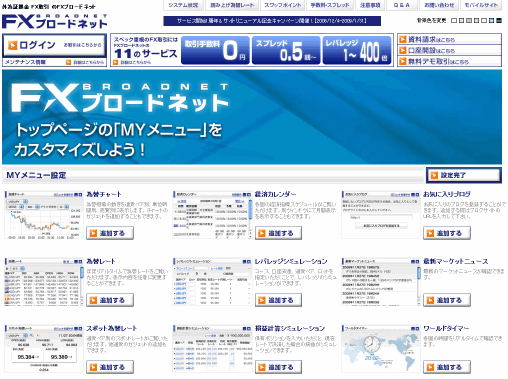Click the 為替レート widget title
Screen dimensions: 508x379
point(101,261)
